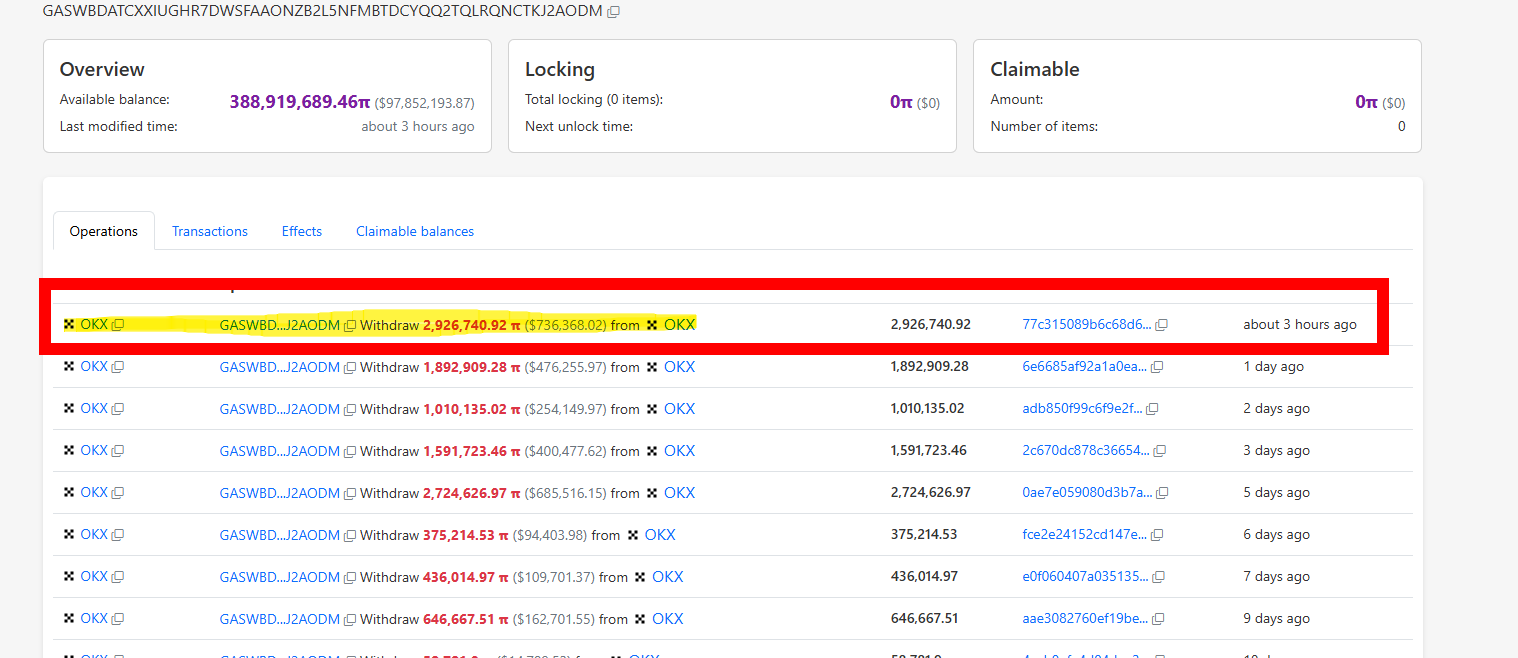
Task: Click OKX source link in 5 days ago row
Action: [93, 493]
